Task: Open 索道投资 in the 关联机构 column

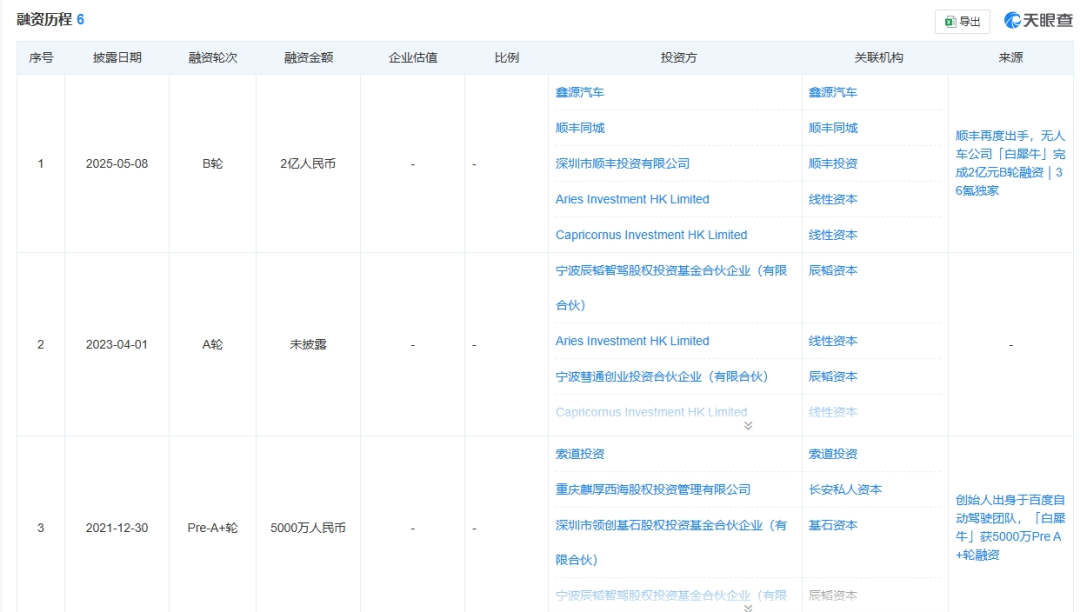Action: pos(833,454)
